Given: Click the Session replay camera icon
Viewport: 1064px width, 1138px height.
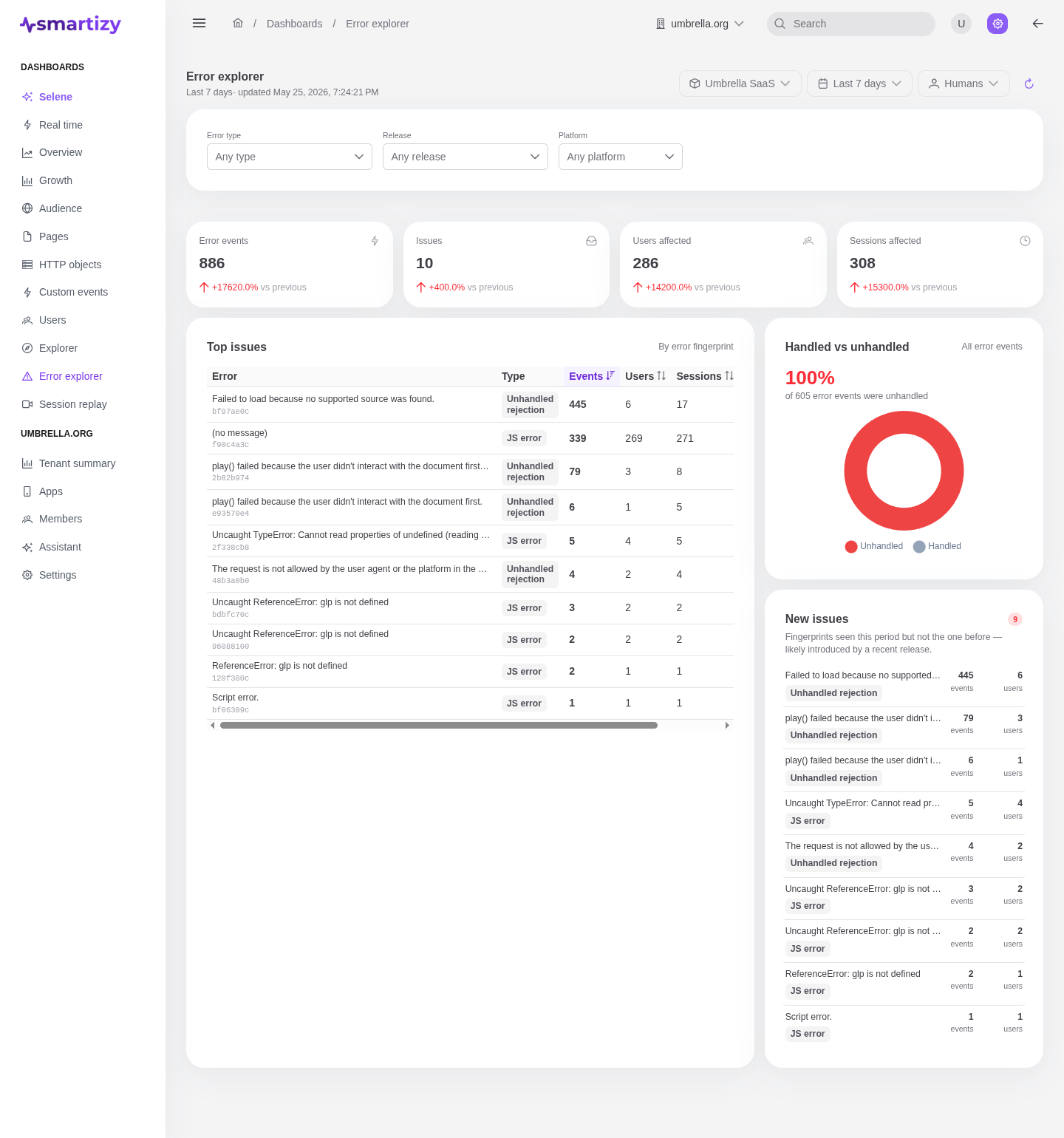Looking at the screenshot, I should pyautogui.click(x=27, y=404).
